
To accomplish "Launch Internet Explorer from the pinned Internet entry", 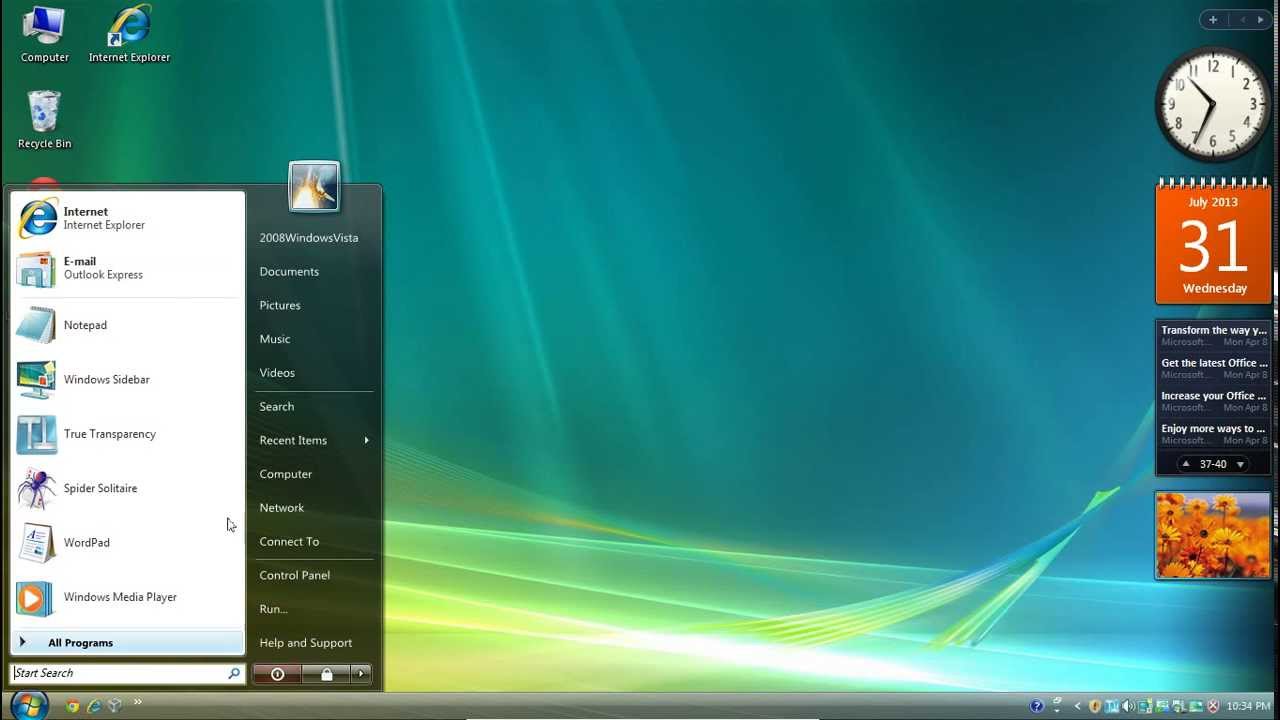I will point(127,218).
